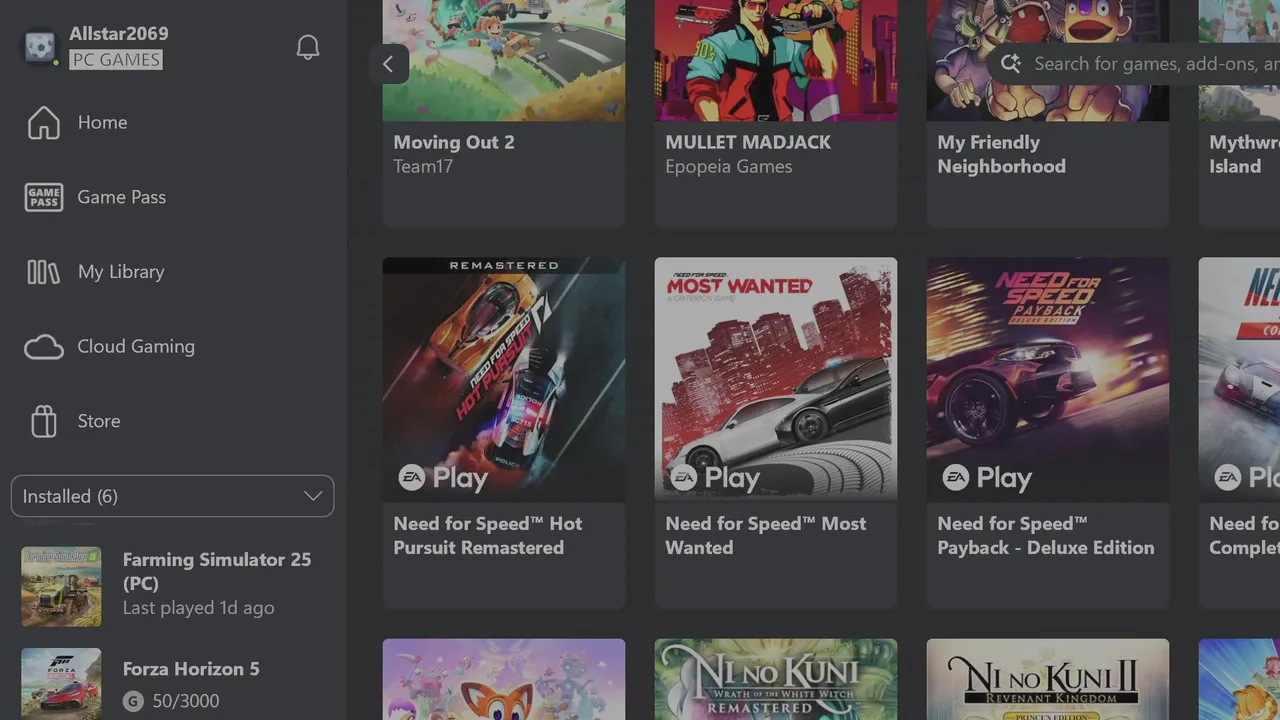Click the Home house icon
Screen dimensions: 1280x720
44,122
